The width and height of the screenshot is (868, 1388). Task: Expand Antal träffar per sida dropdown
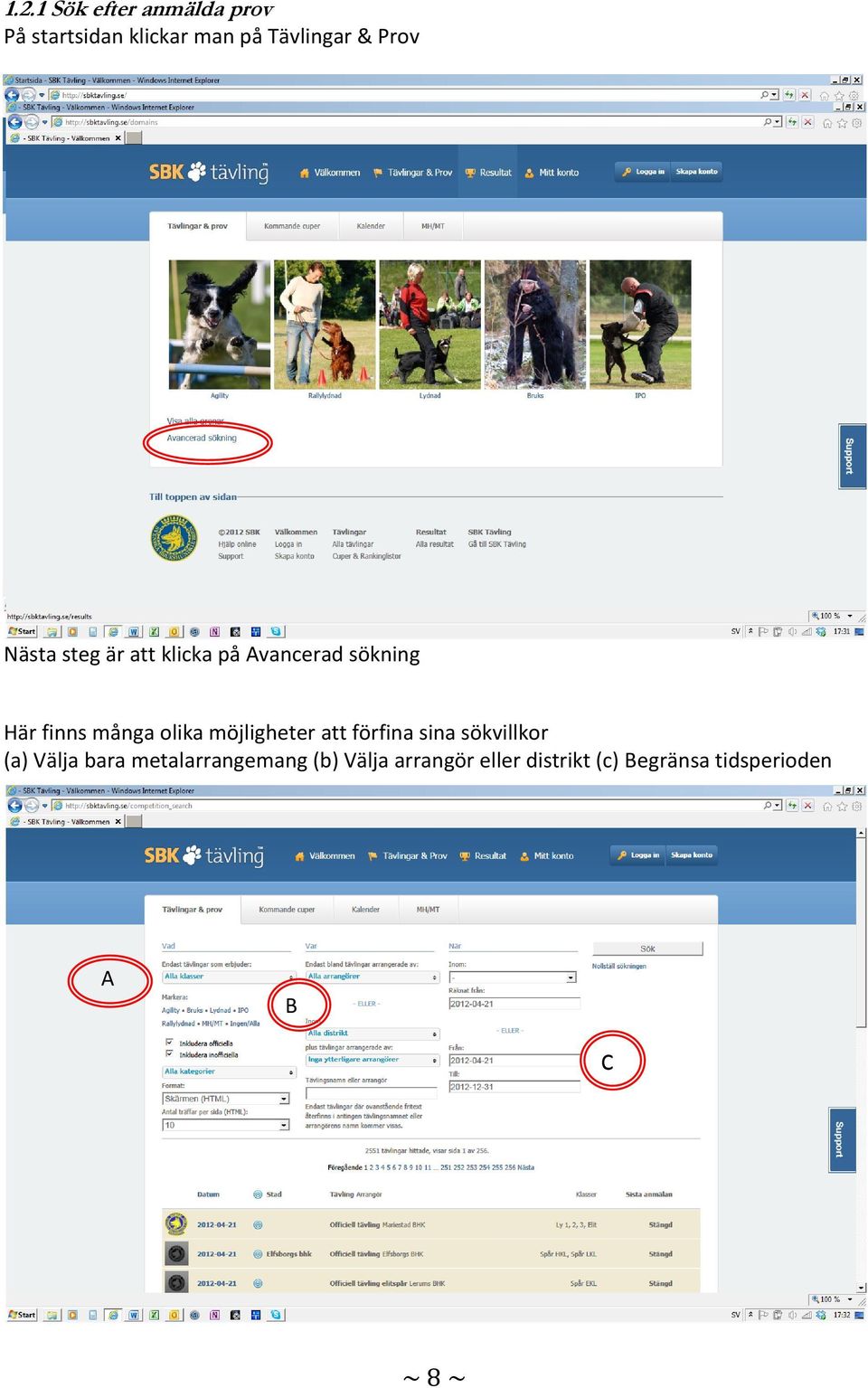point(226,1126)
